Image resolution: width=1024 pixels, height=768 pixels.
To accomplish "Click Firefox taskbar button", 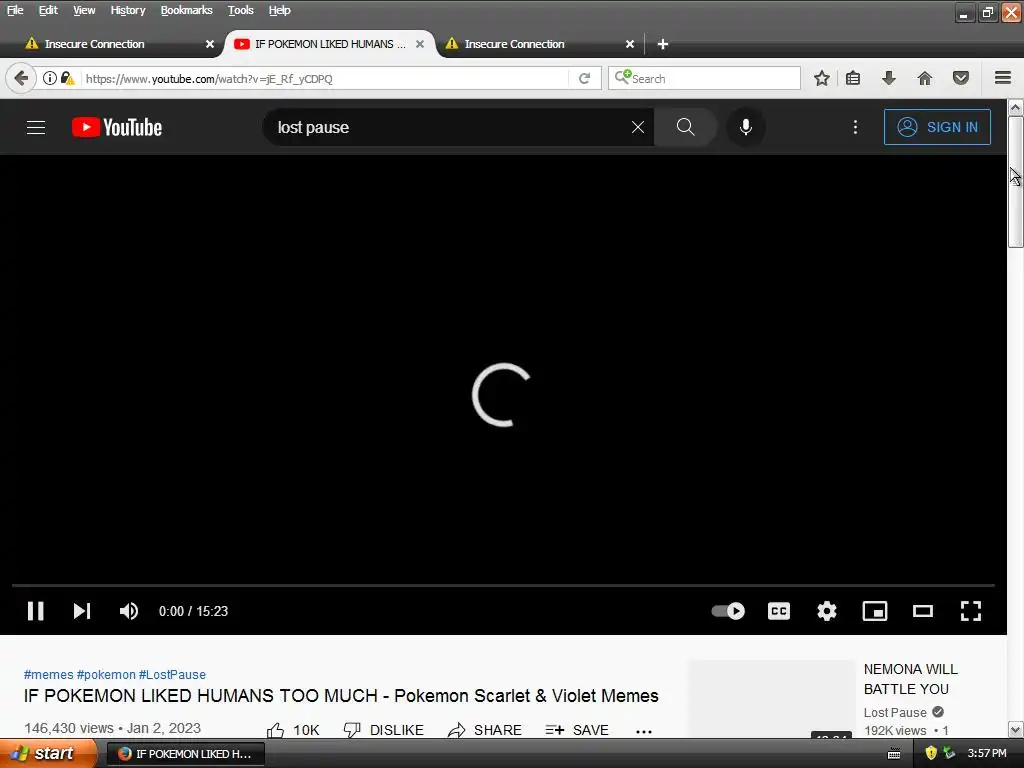I will coord(185,754).
